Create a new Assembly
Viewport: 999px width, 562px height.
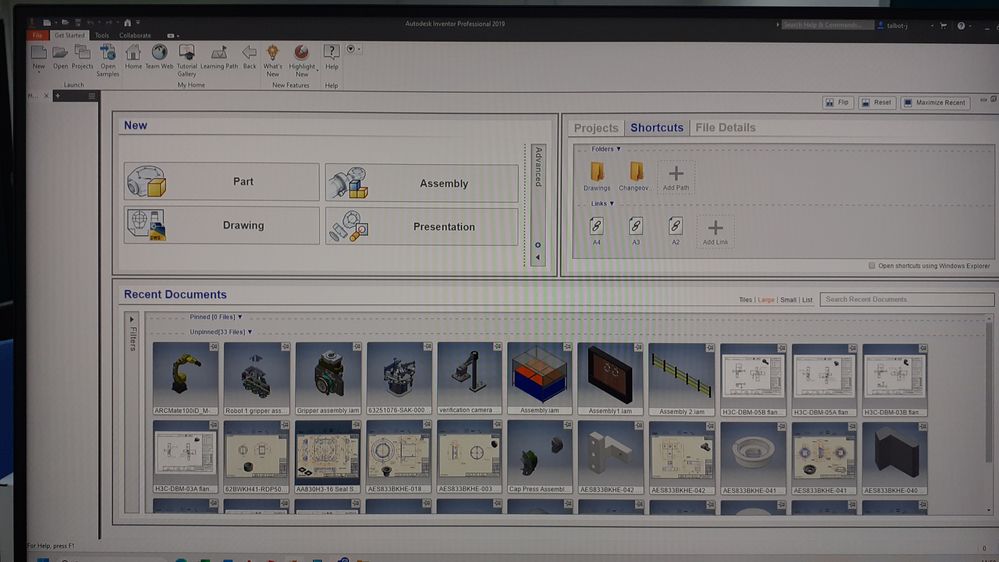422,183
